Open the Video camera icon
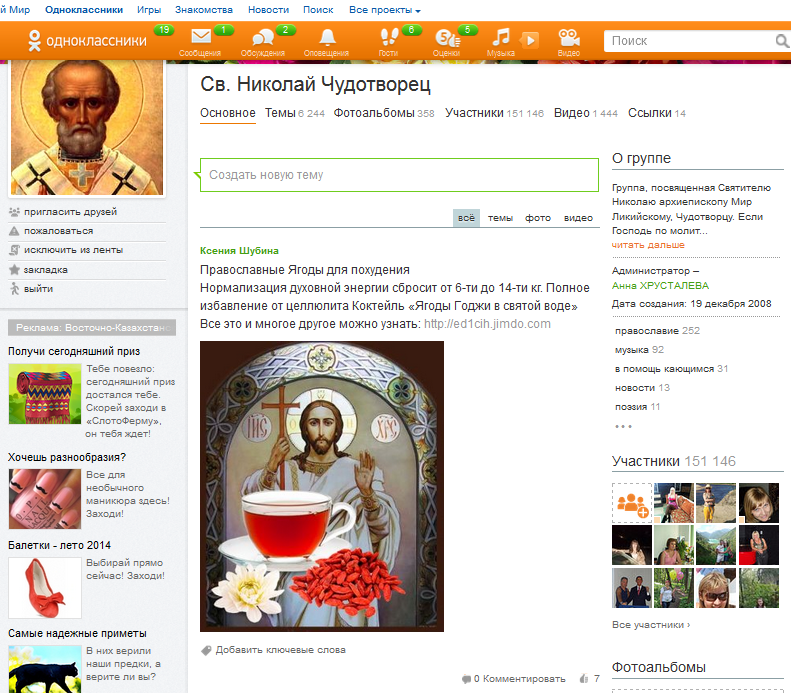The height and width of the screenshot is (693, 791). (569, 37)
